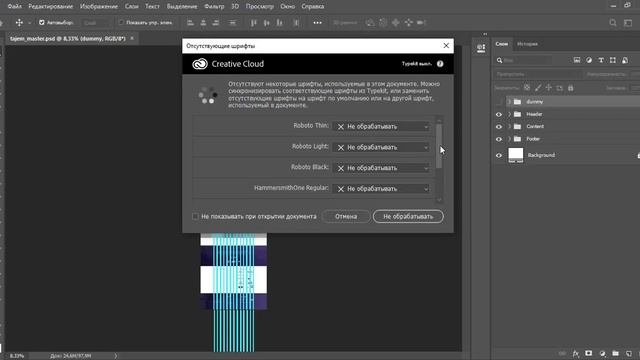This screenshot has width=640, height=360.
Task: Open the Редактирование menu
Action: click(51, 7)
